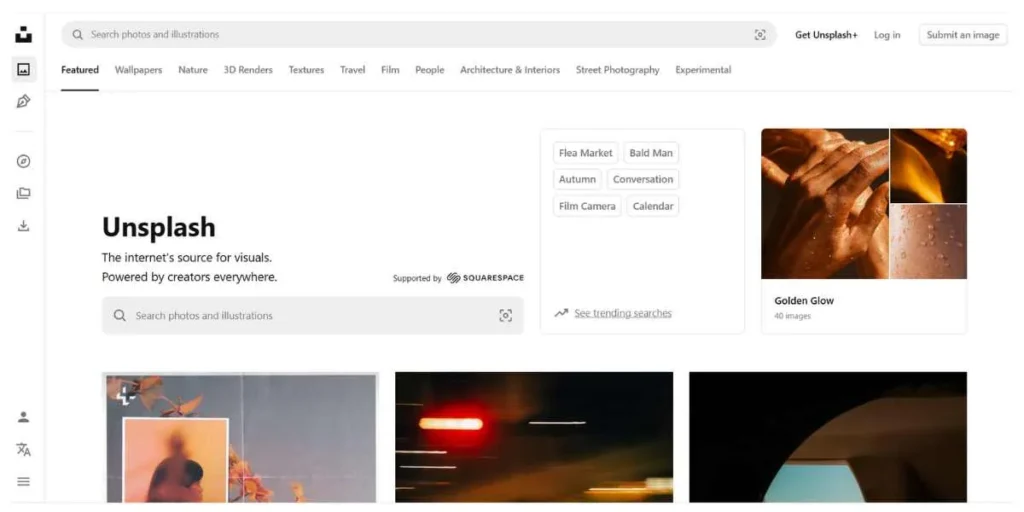Viewport: 1024px width, 512px height.
Task: Click visual search icon in top search bar
Action: pos(760,35)
